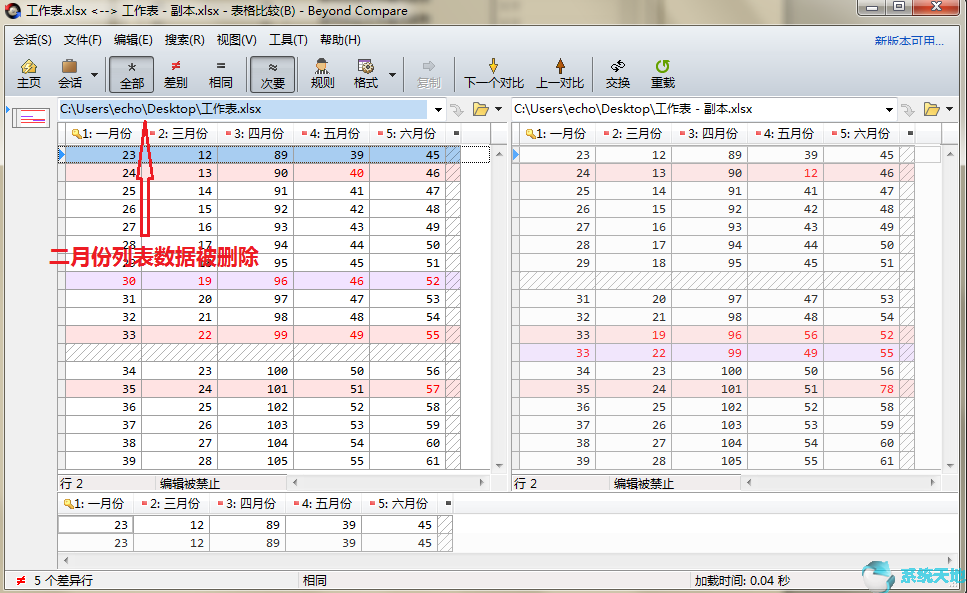Click right pane column options square icon
Image resolution: width=967 pixels, height=593 pixels.
point(910,133)
